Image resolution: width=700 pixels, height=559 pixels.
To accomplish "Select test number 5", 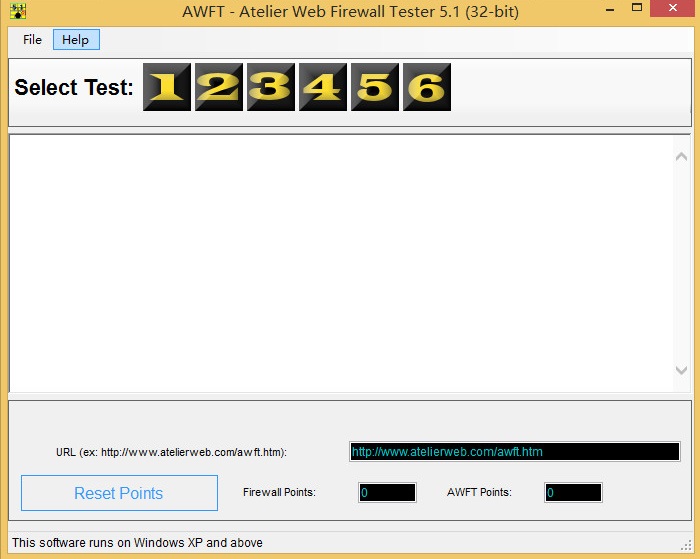I will [375, 87].
